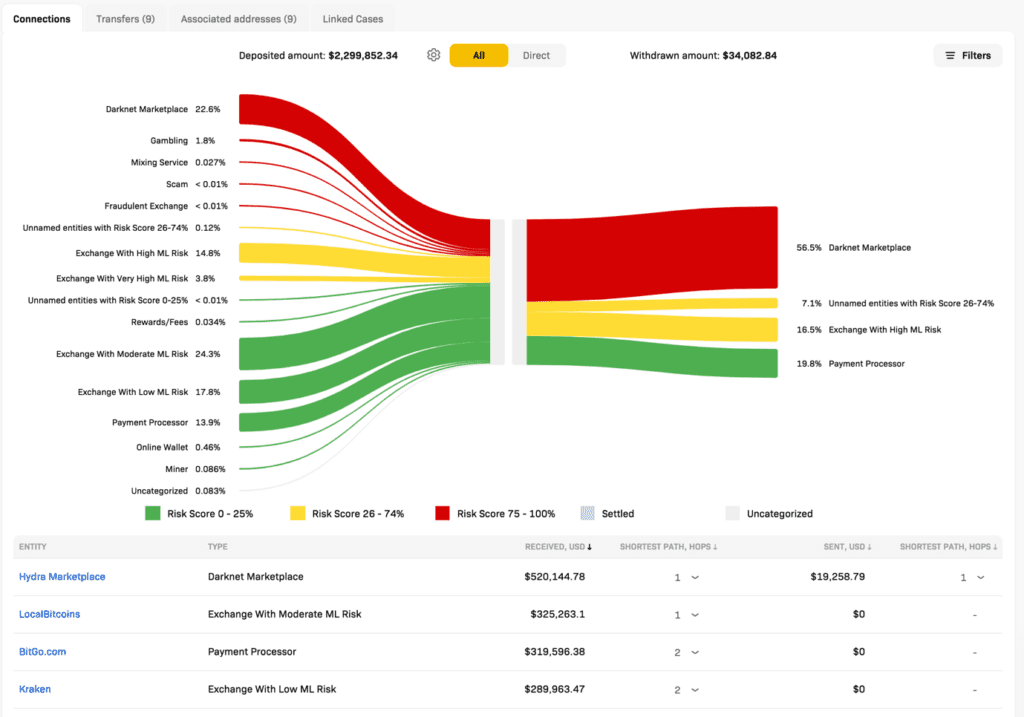Image resolution: width=1024 pixels, height=717 pixels.
Task: Expand sent hops chevron for Hydra Marketplace
Action: click(x=980, y=577)
